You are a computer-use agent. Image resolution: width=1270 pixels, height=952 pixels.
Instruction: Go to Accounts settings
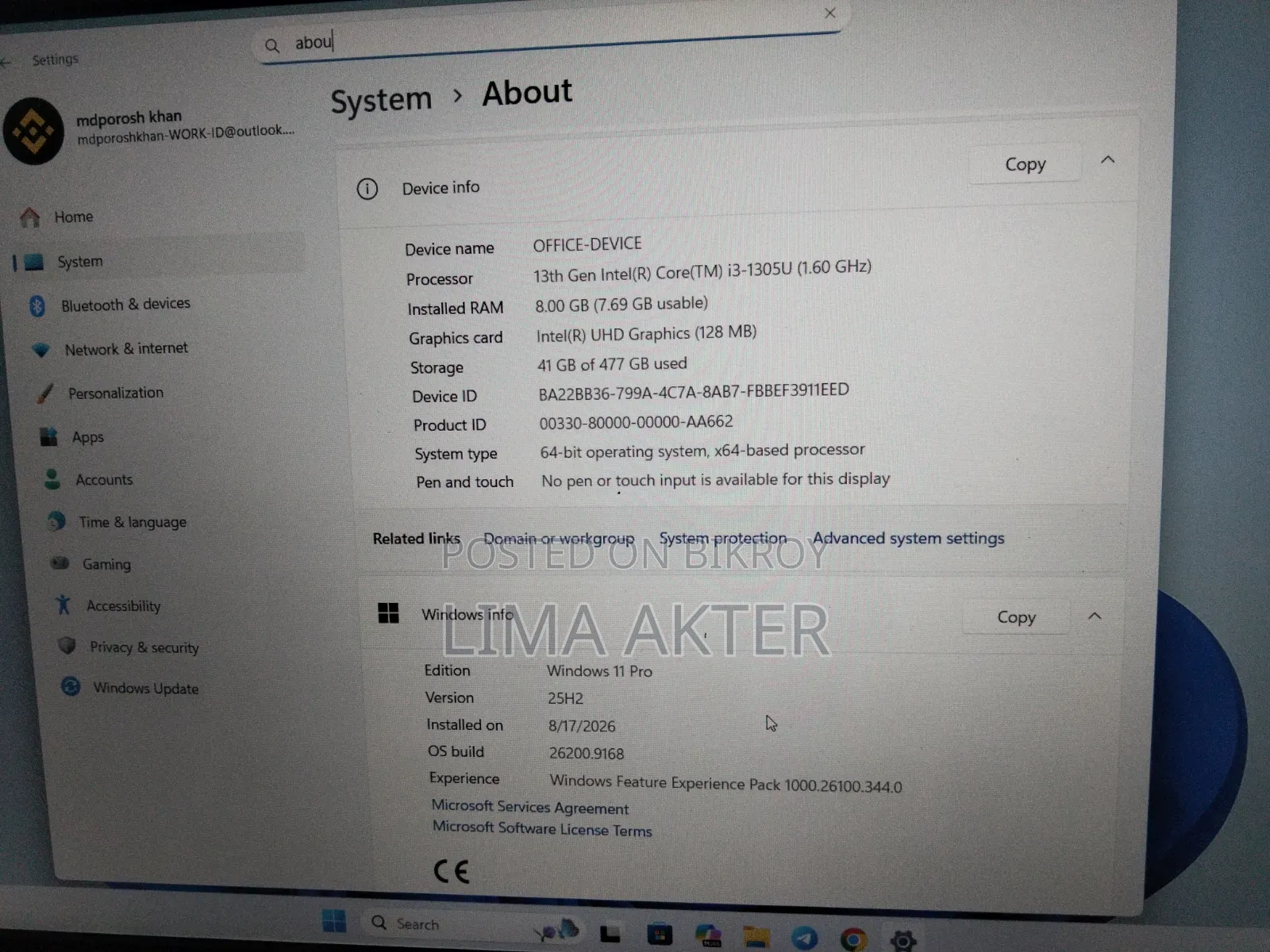point(88,479)
